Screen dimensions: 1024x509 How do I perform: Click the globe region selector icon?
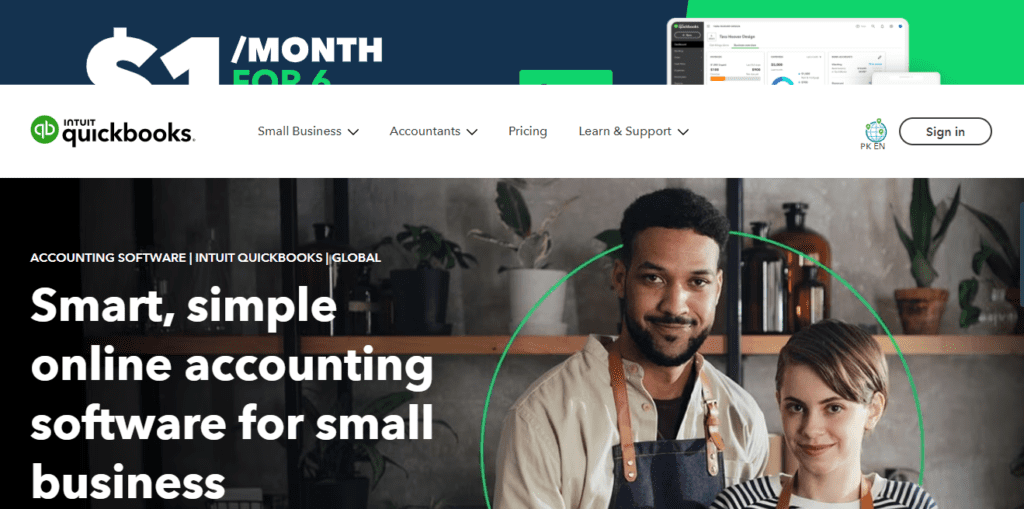coord(875,130)
